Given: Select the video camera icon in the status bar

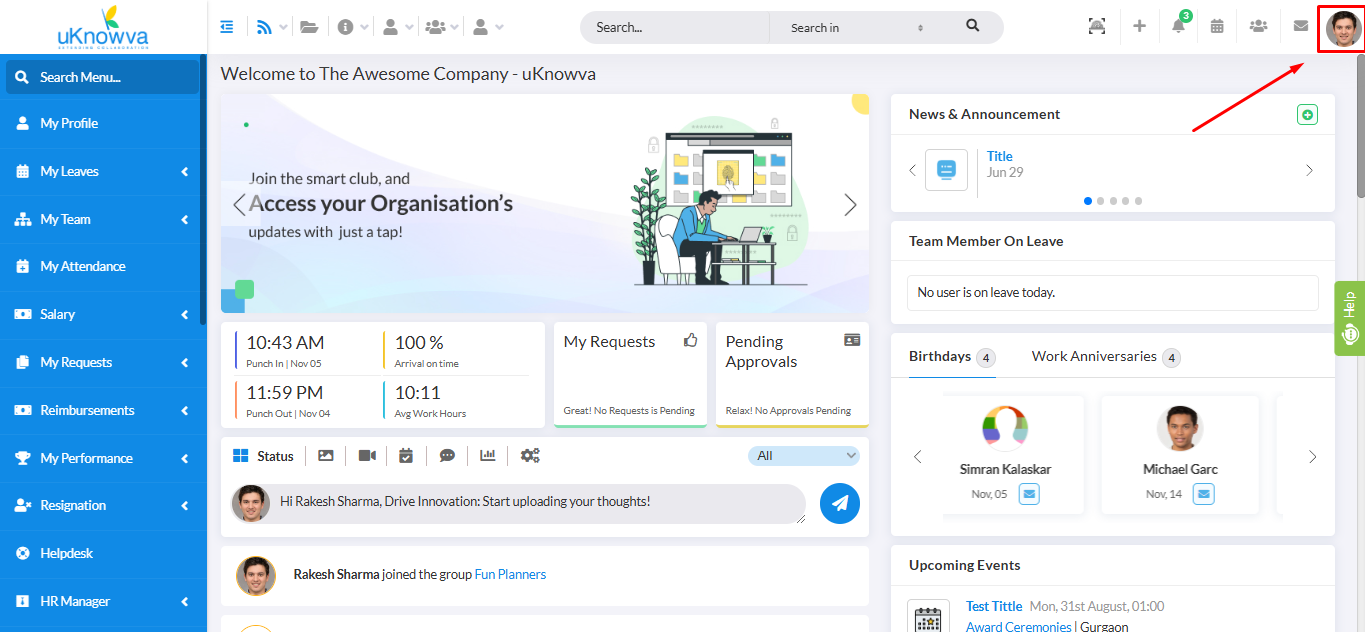Looking at the screenshot, I should tap(367, 455).
